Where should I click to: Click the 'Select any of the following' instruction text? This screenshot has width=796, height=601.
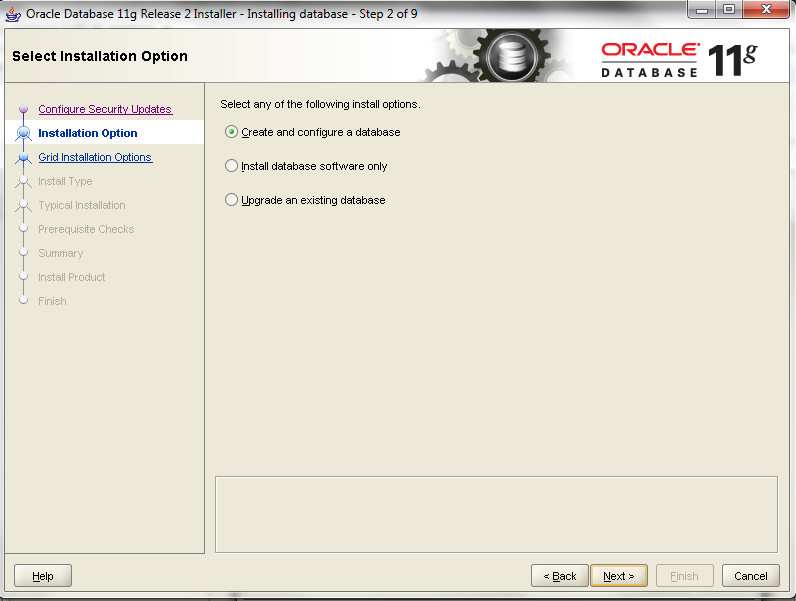pos(320,104)
